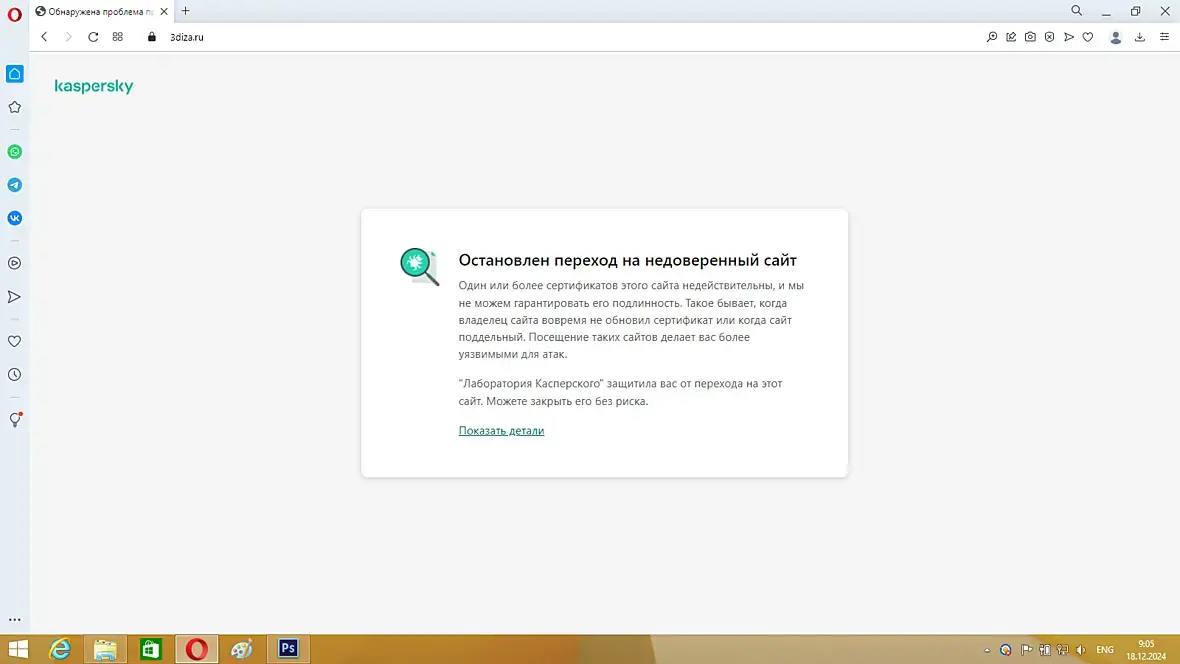This screenshot has height=664, width=1180.
Task: Open the downloads panel
Action: tap(1140, 37)
